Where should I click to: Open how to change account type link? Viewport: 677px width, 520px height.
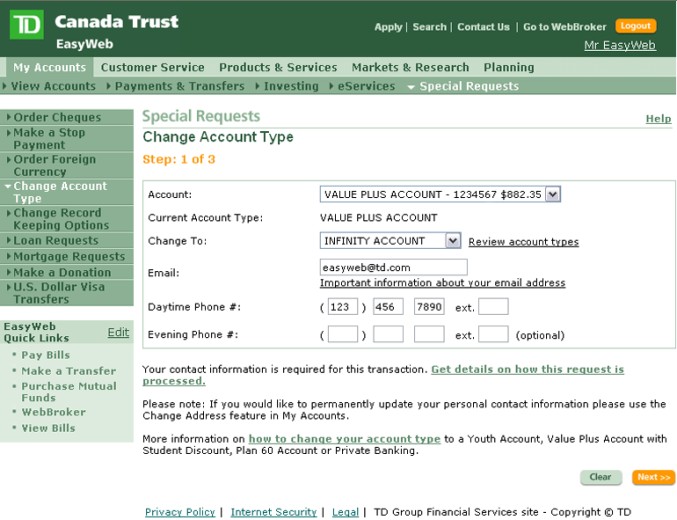(x=344, y=439)
